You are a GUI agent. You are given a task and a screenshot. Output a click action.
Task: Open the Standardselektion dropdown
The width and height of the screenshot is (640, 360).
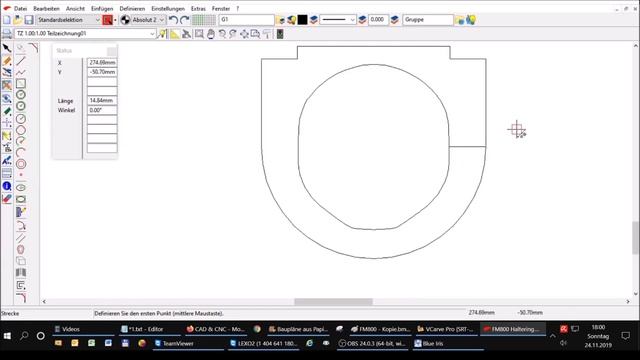(x=68, y=20)
